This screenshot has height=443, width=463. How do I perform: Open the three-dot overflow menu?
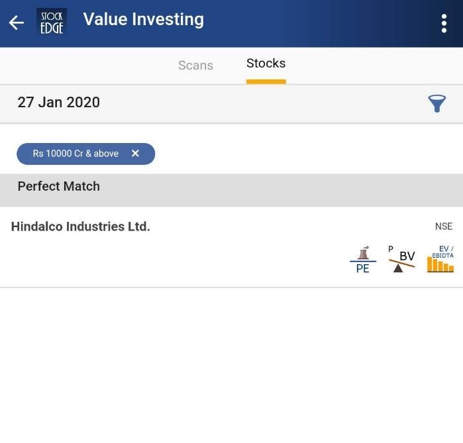pos(444,23)
